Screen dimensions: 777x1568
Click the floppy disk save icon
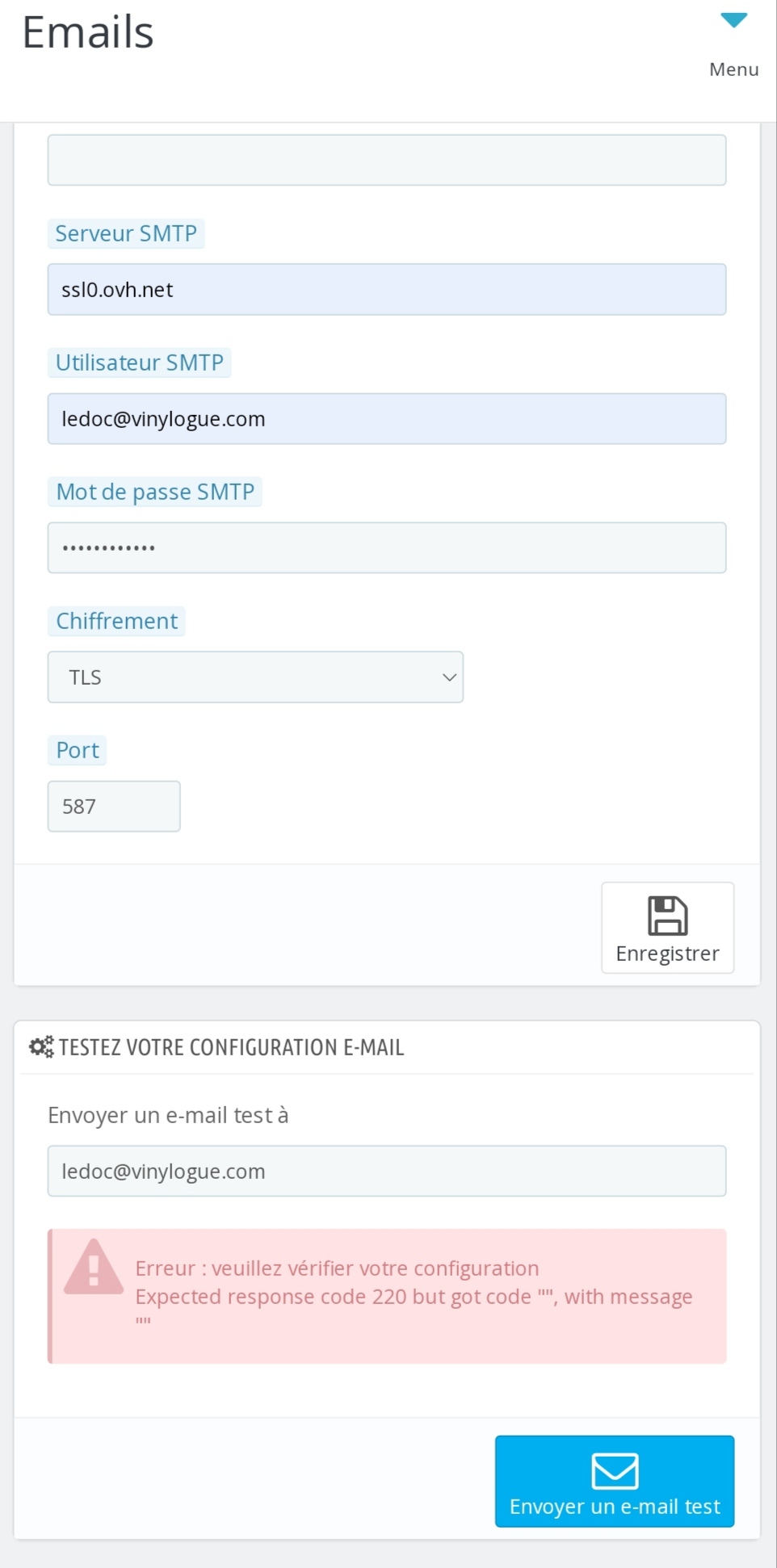[x=667, y=916]
